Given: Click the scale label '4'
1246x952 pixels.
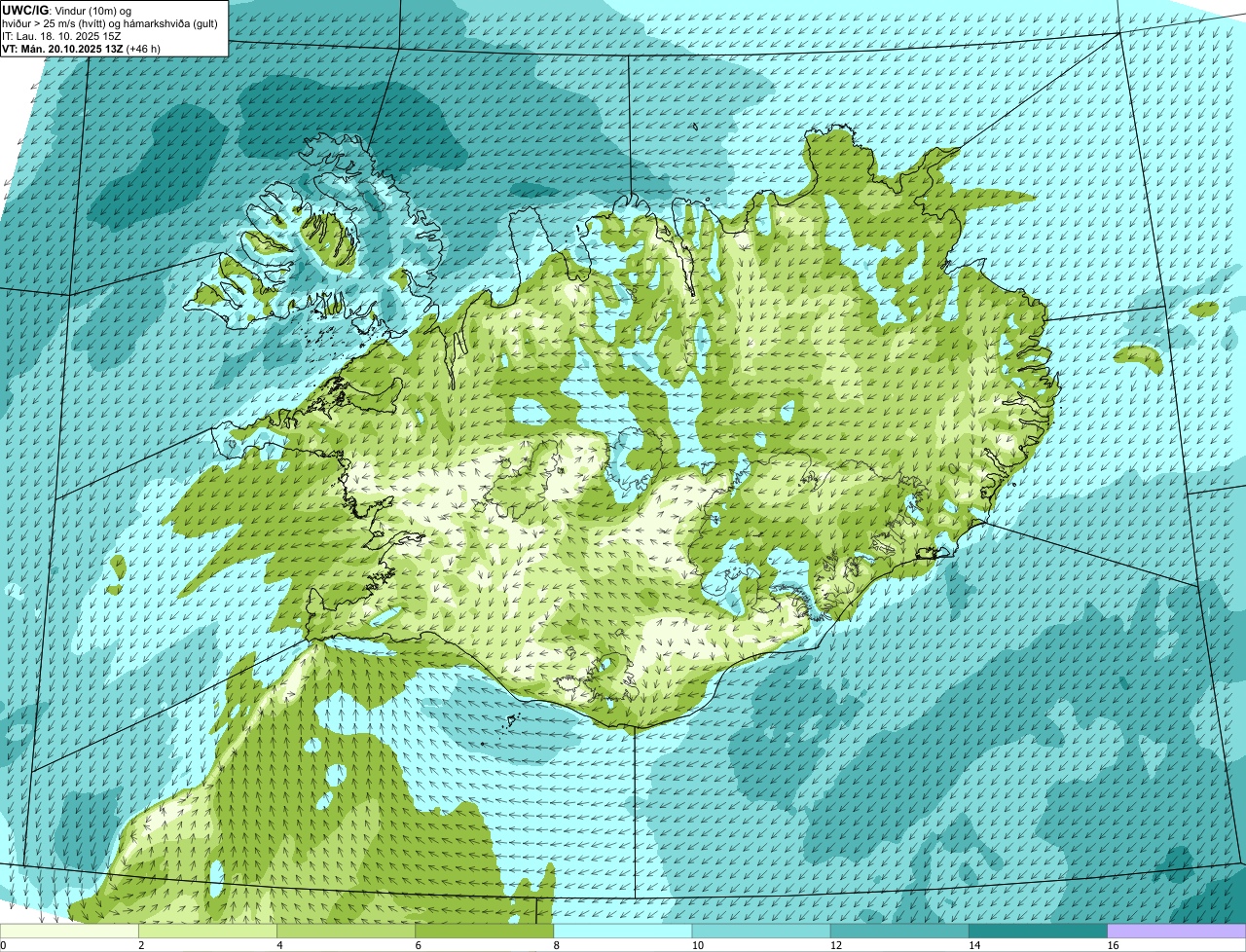Looking at the screenshot, I should click(279, 945).
